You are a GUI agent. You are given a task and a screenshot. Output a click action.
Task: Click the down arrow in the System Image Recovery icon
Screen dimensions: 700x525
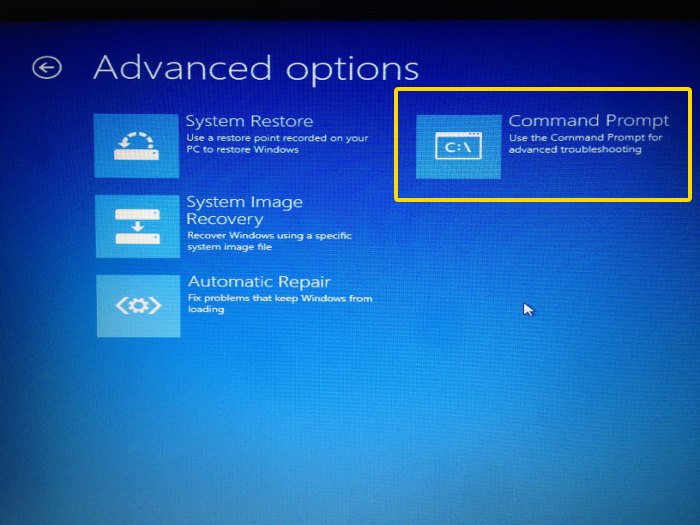137,226
